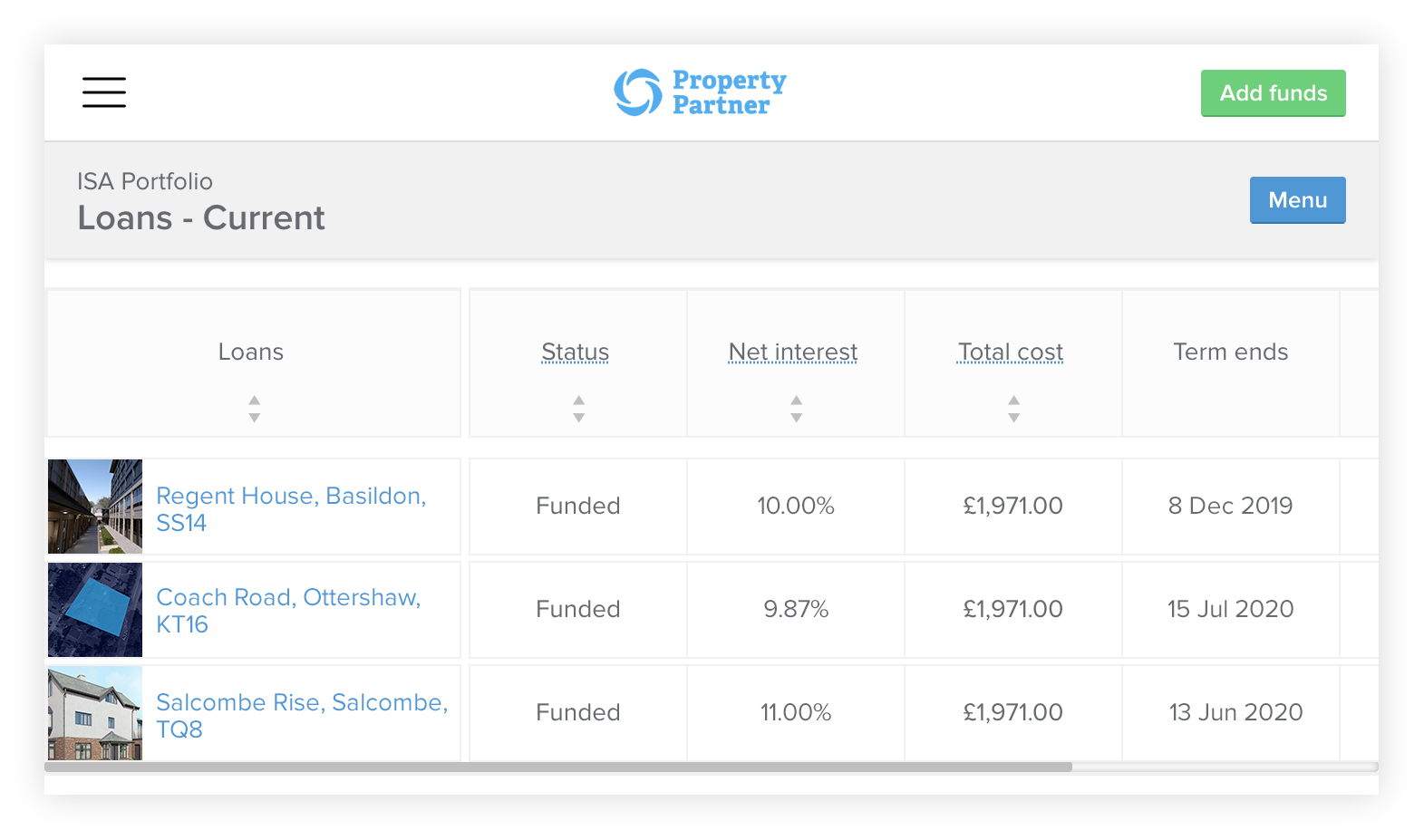Open the blue Menu button
Image resolution: width=1424 pixels, height=840 pixels.
pos(1296,200)
